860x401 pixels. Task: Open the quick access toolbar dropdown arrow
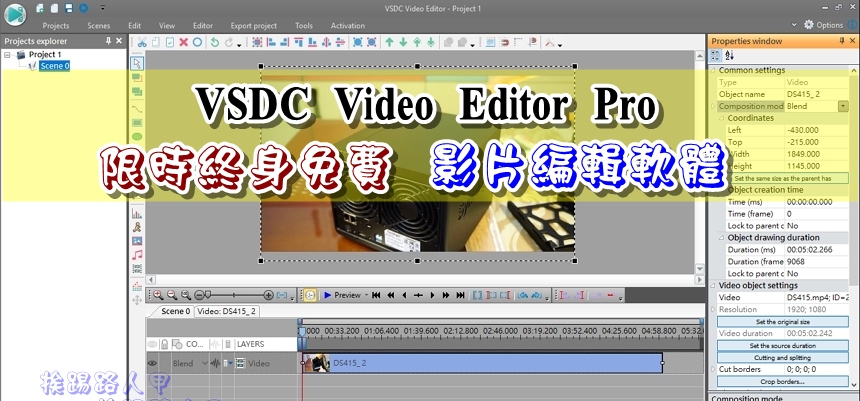click(102, 8)
